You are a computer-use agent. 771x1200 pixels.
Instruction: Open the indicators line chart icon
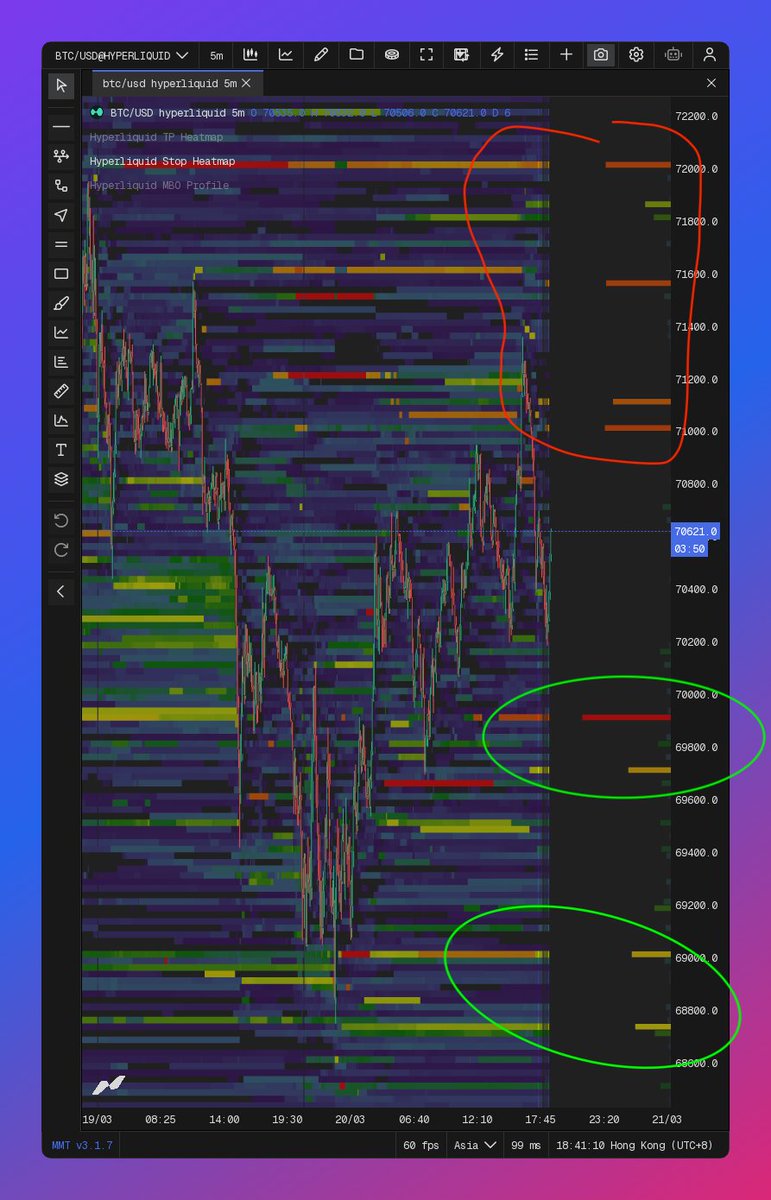click(x=286, y=55)
